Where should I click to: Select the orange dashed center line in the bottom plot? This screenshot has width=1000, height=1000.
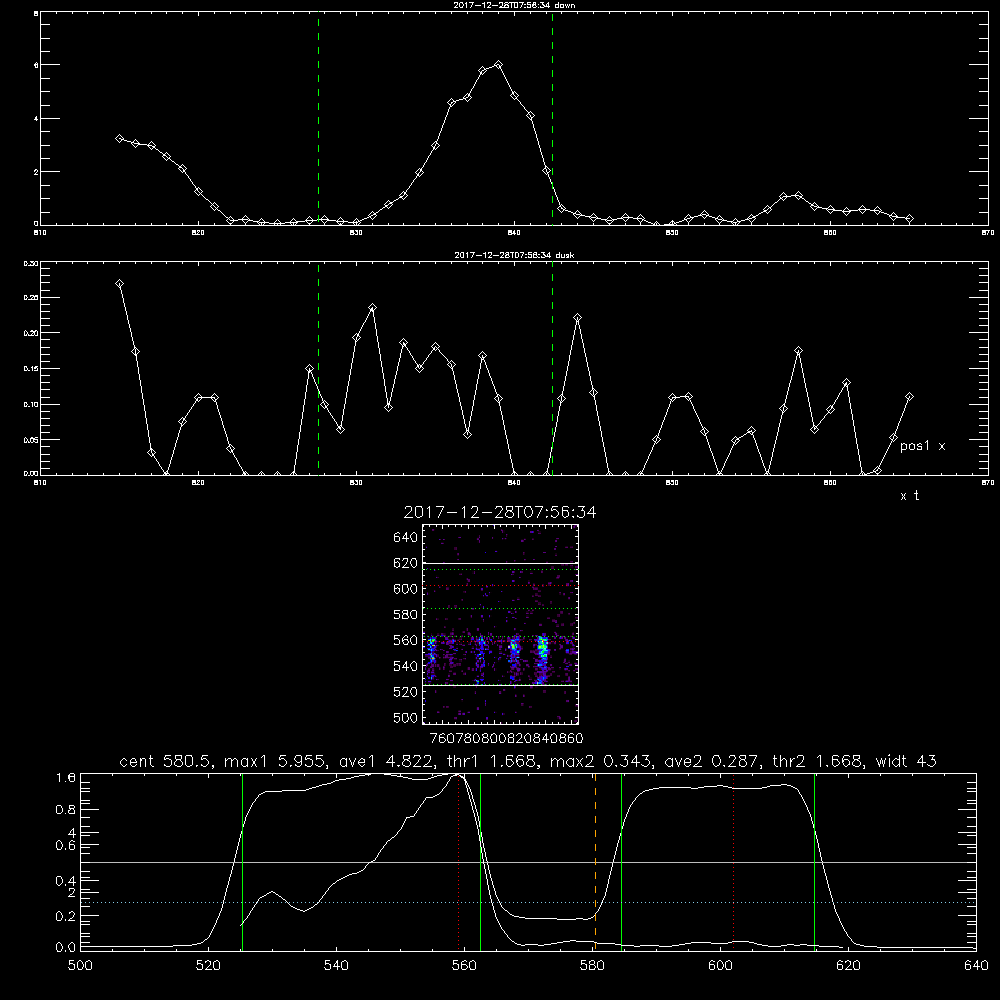tap(596, 862)
